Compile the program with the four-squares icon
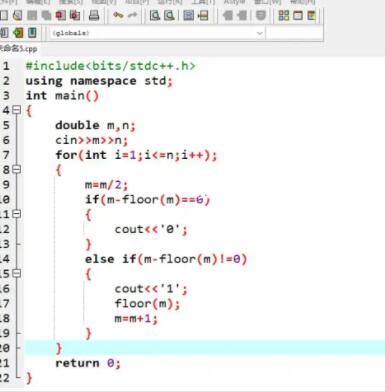 283,15
